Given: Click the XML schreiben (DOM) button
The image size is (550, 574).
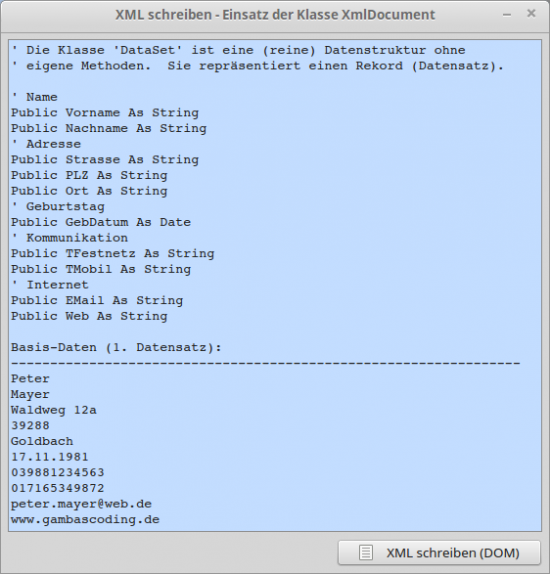Looking at the screenshot, I should point(439,552).
